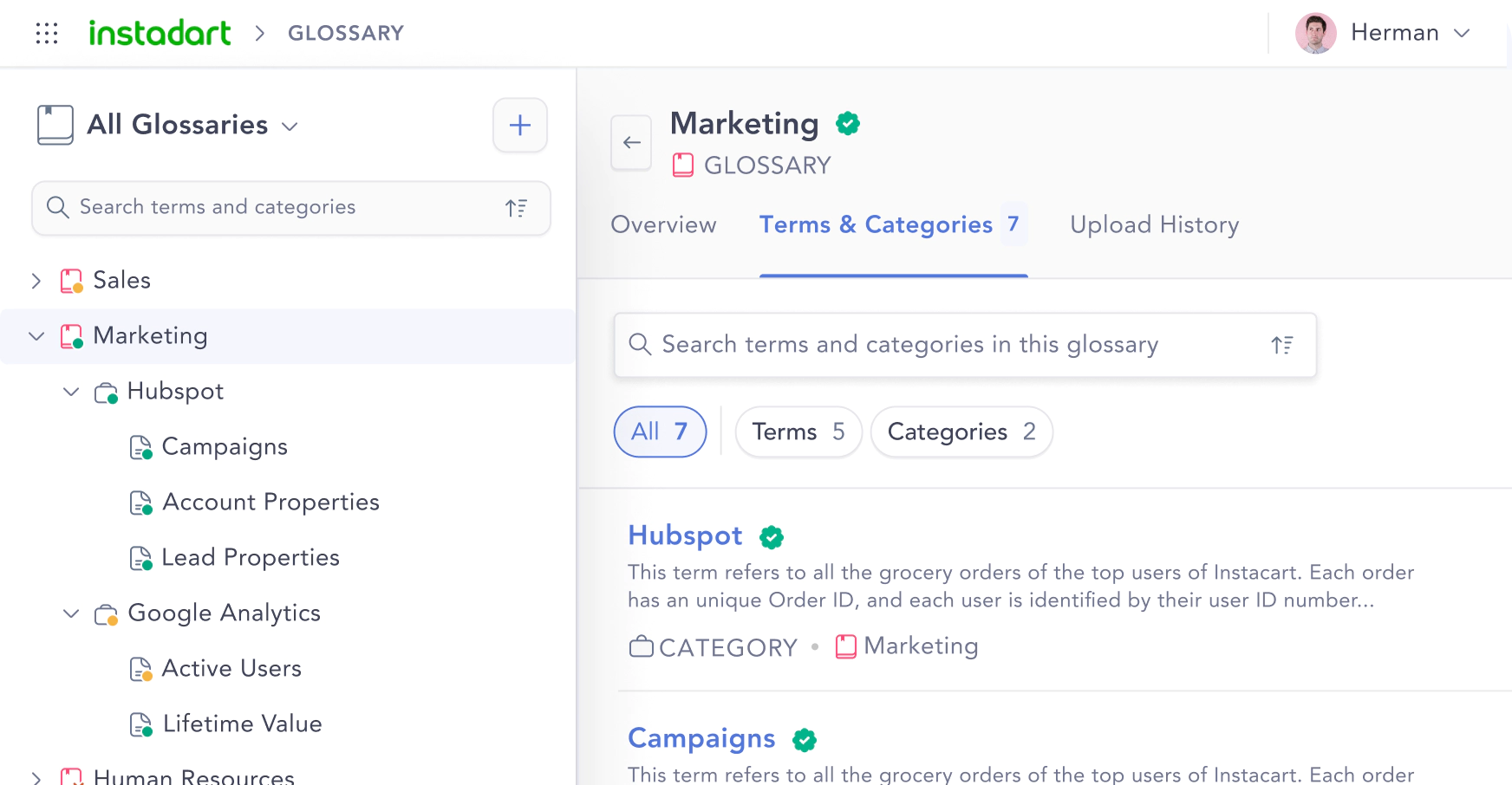
Task: Open Account Properties term
Action: point(270,503)
